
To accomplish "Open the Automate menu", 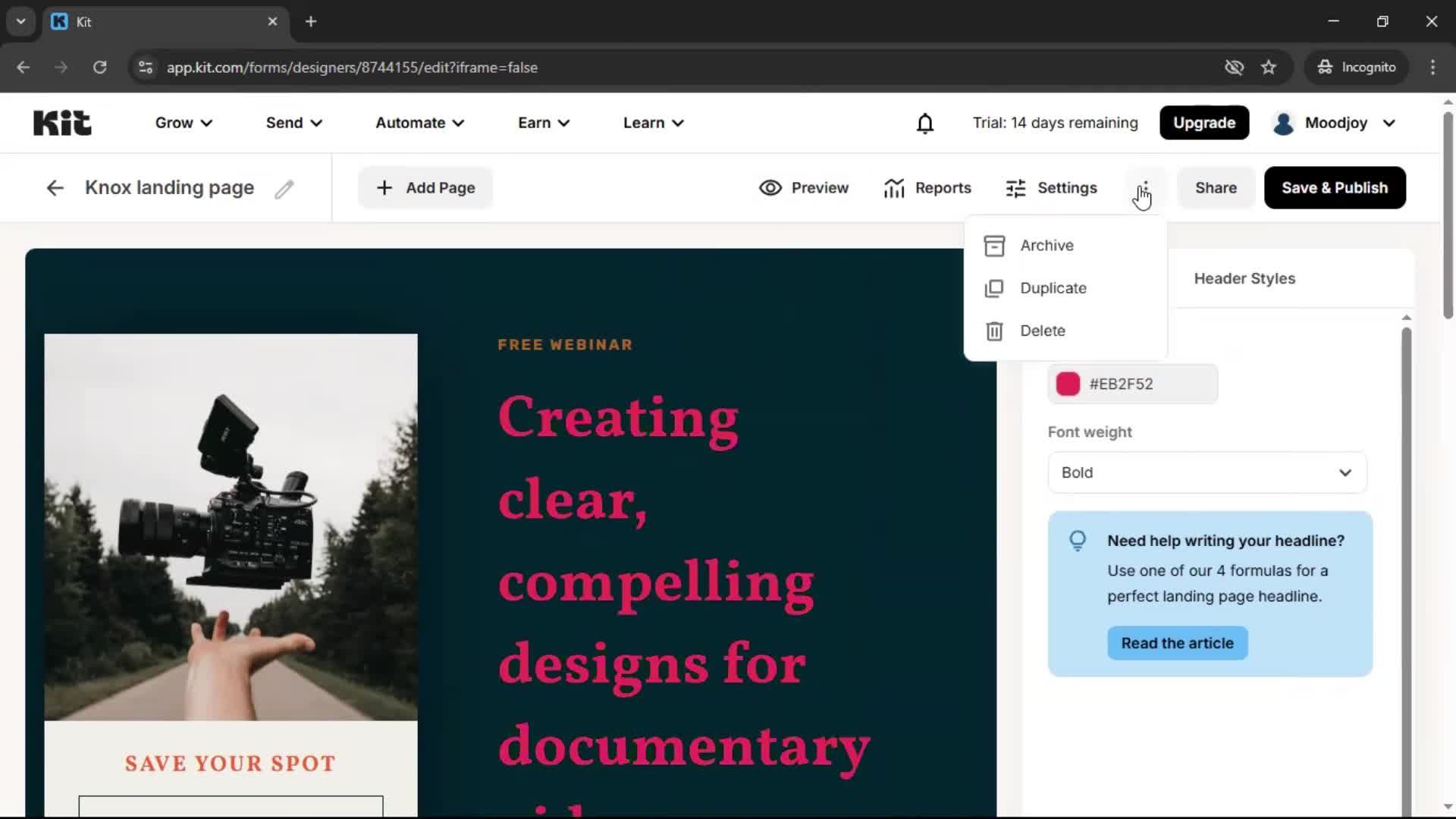I will tap(419, 123).
